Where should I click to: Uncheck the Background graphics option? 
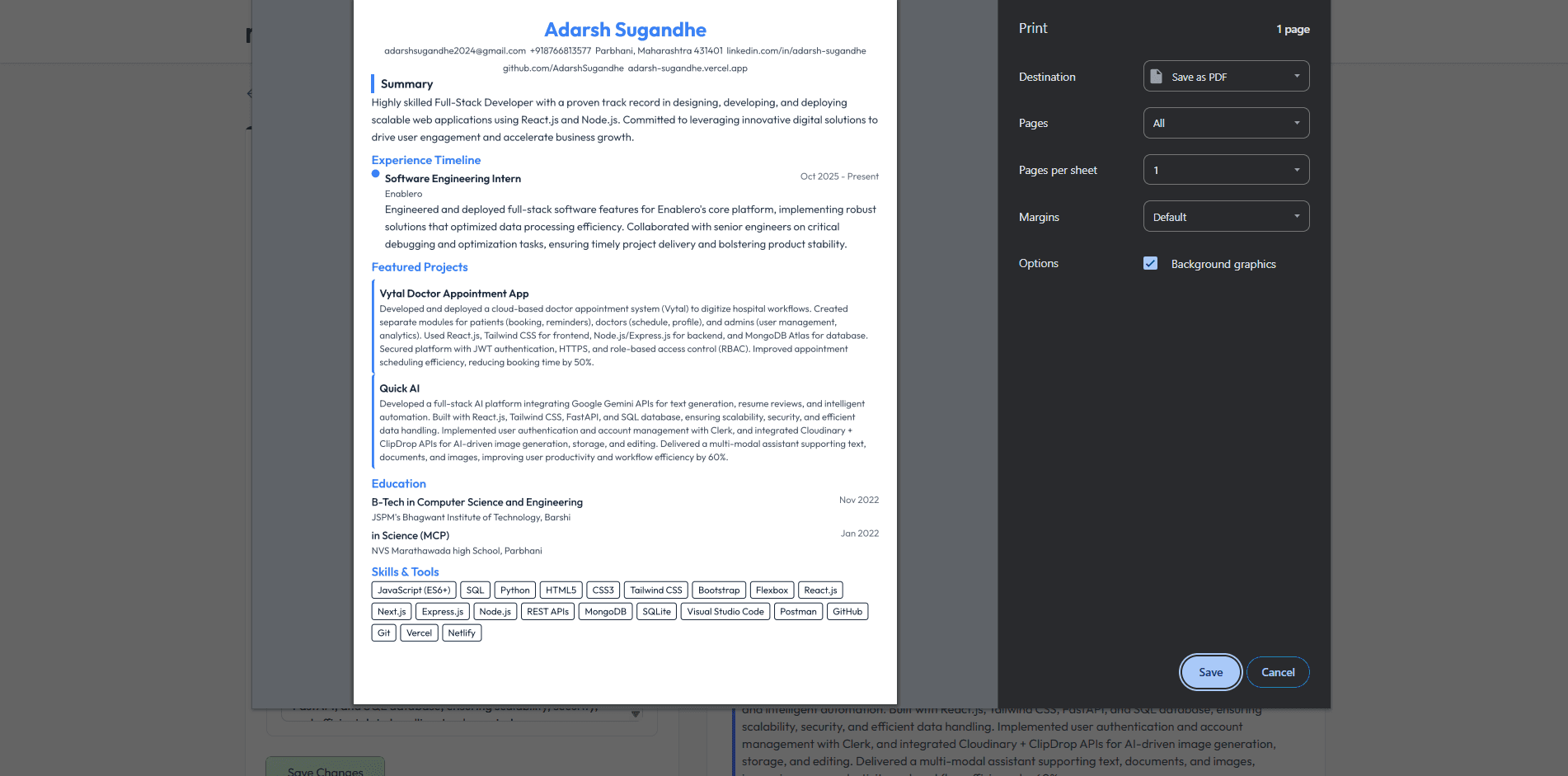[1151, 263]
